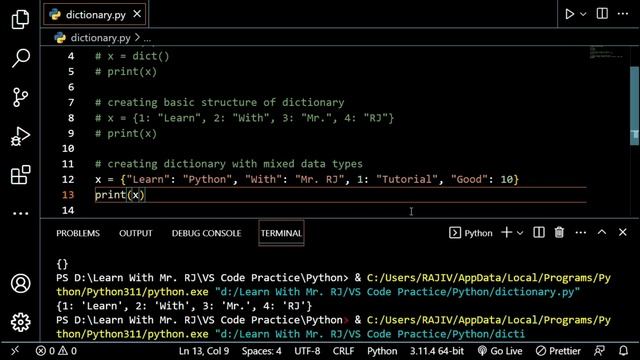Create a new terminal with plus icon

[x=507, y=233]
